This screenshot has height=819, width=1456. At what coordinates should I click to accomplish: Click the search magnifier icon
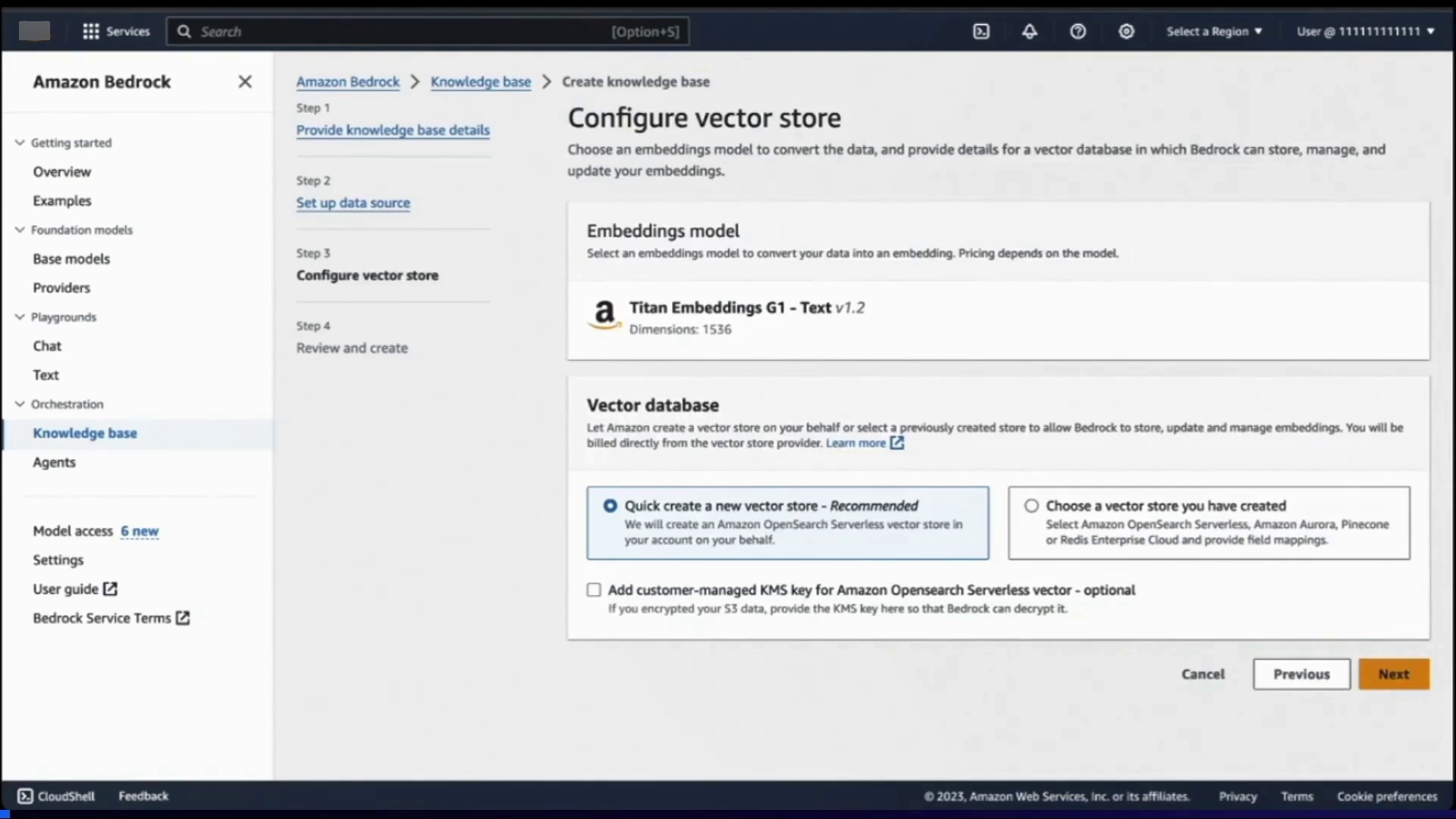coord(184,31)
